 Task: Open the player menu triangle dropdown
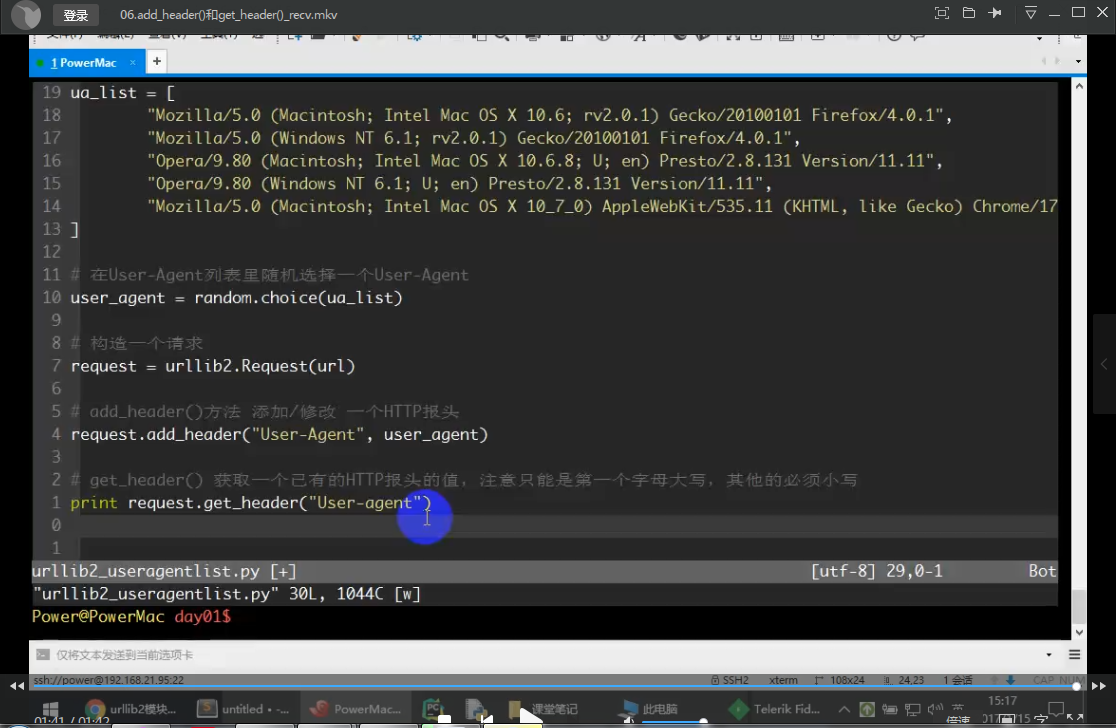[x=1031, y=13]
